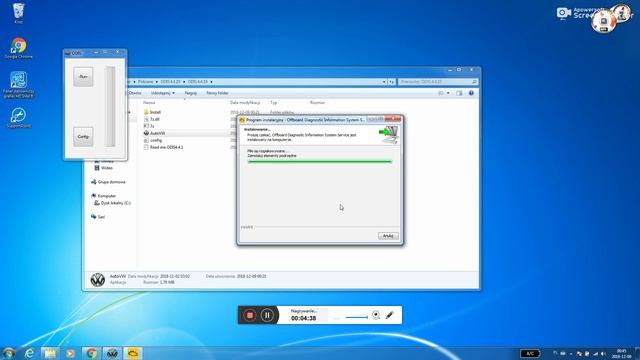Click the vertical progress bar in ODIS window

click(110, 107)
